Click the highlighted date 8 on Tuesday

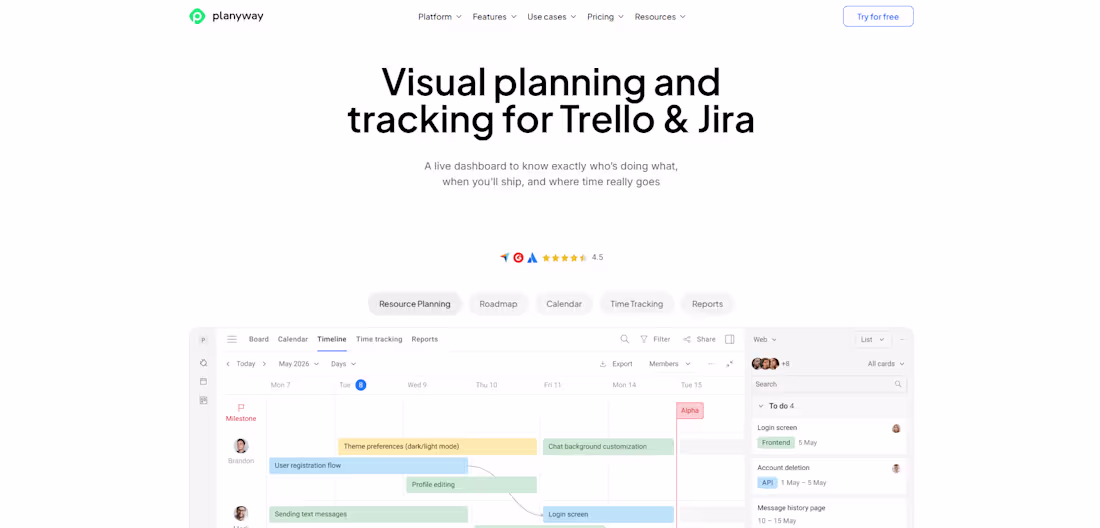coord(361,385)
